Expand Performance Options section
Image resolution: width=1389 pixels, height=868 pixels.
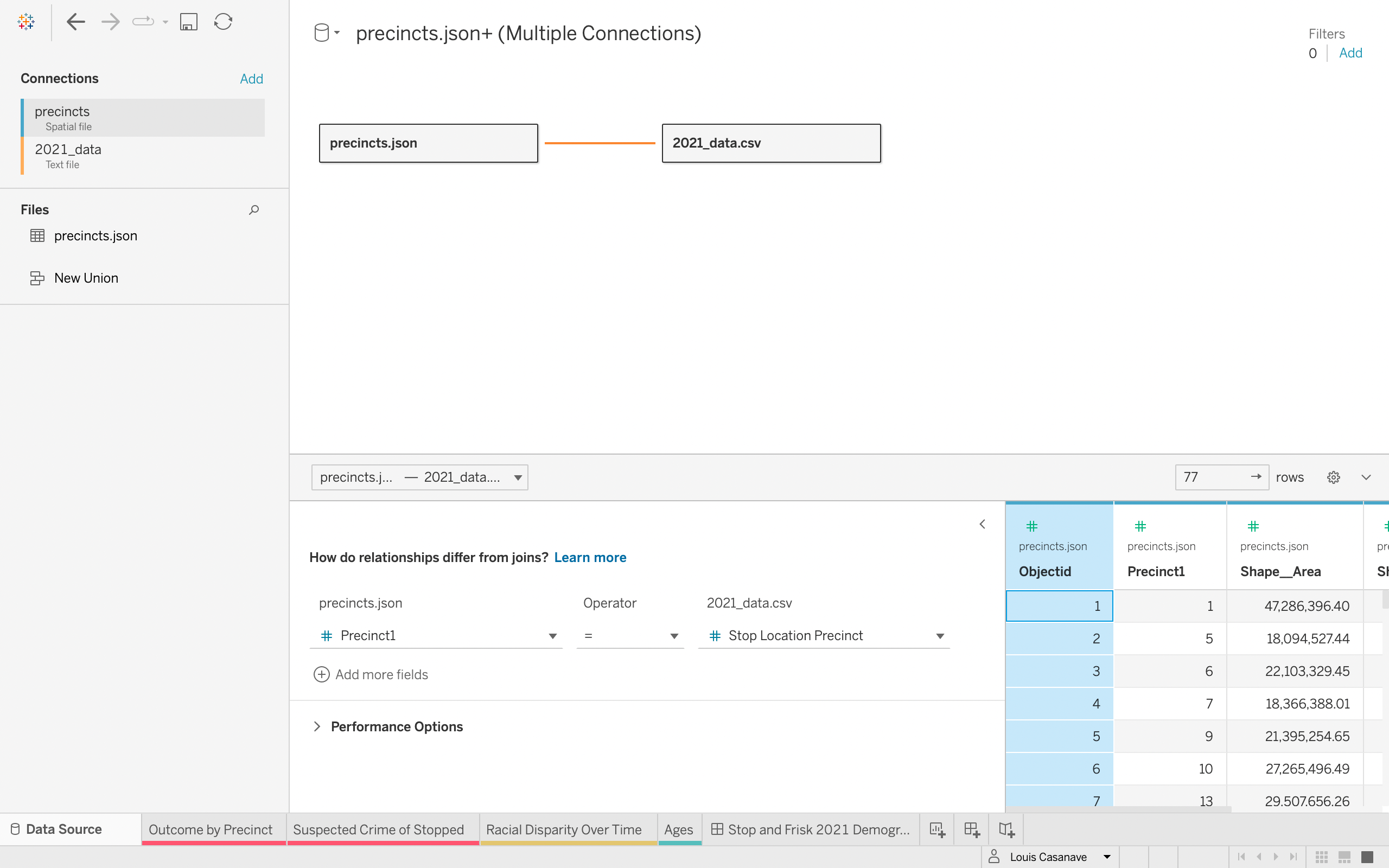click(317, 726)
